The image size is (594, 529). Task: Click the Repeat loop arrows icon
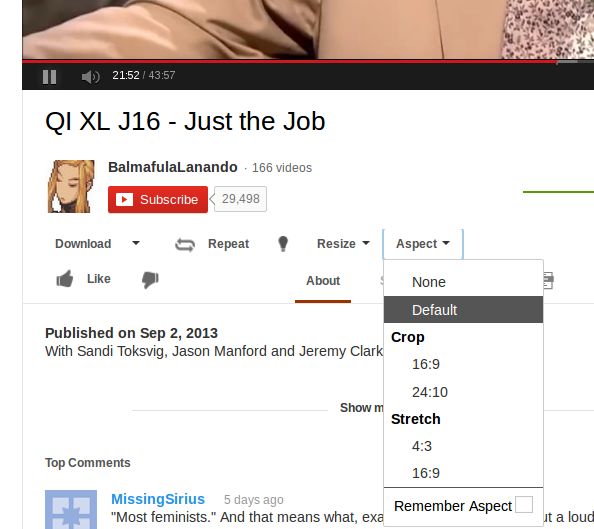[x=185, y=244]
